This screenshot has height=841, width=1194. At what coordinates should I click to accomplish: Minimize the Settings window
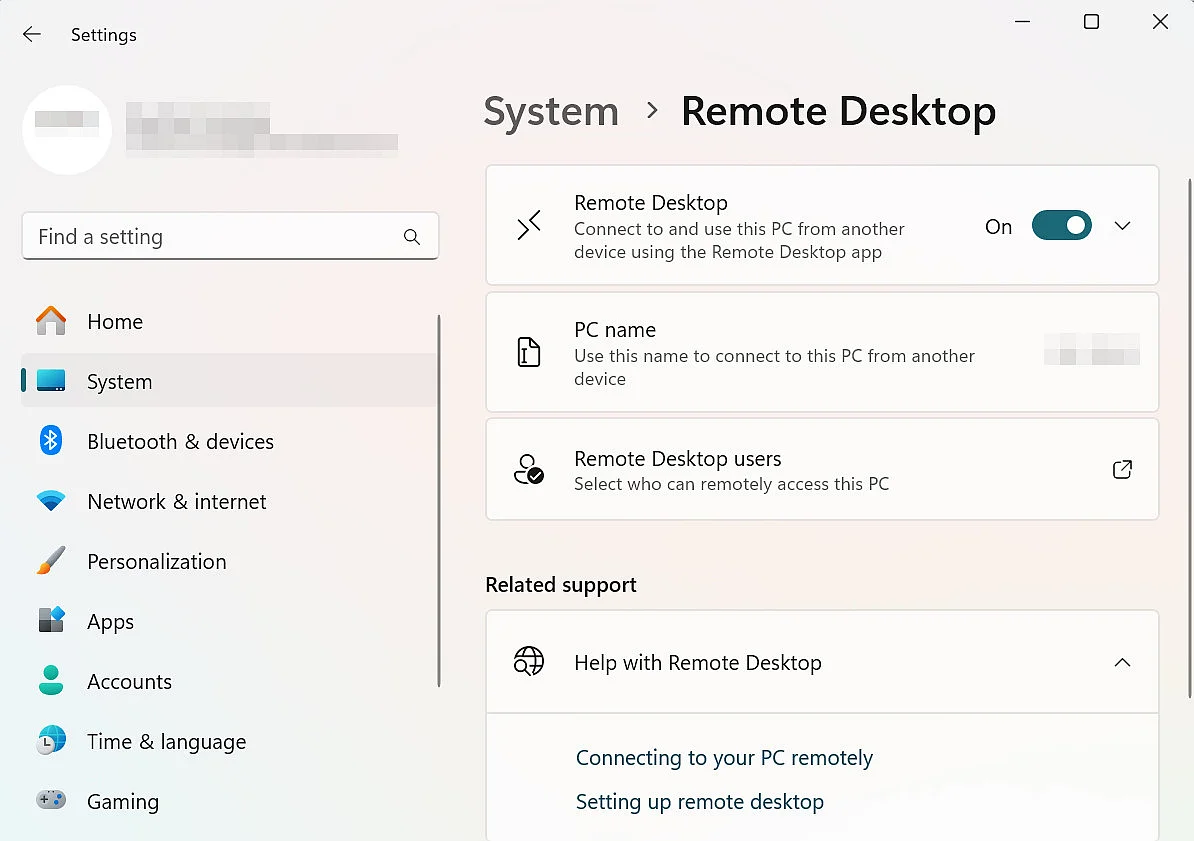1022,21
